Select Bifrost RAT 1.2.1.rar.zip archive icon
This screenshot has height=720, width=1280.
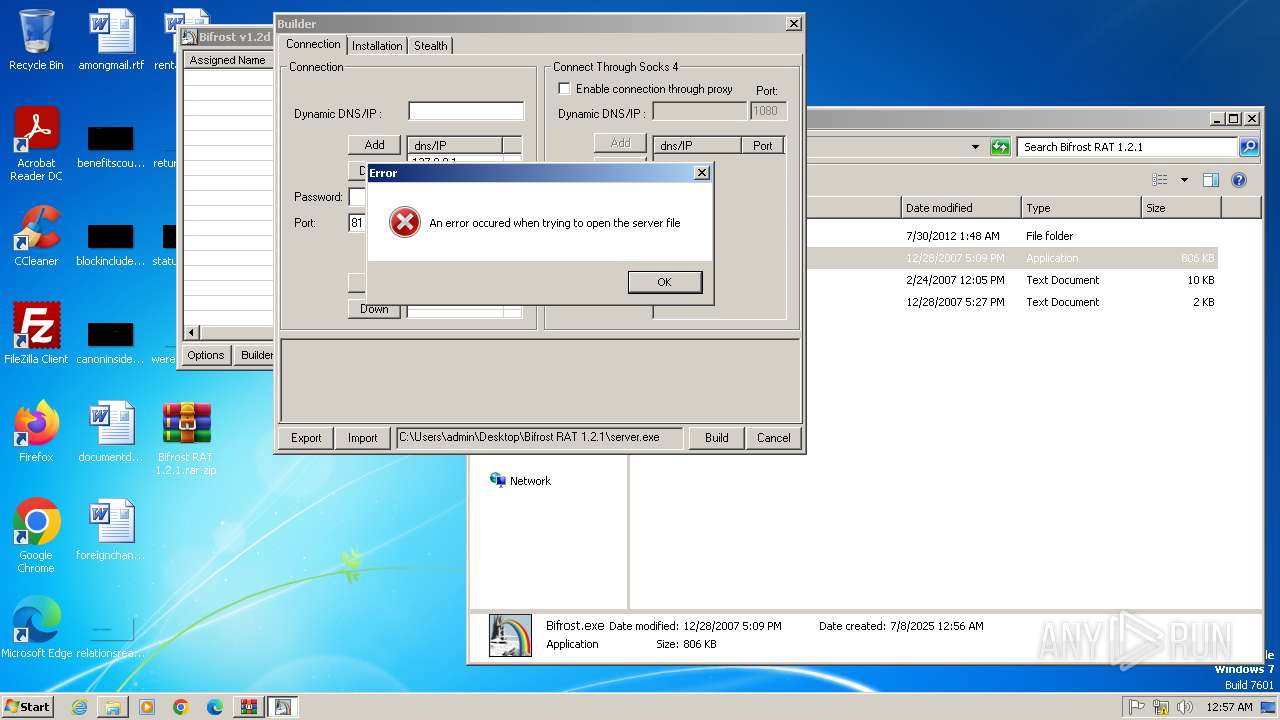pyautogui.click(x=186, y=438)
